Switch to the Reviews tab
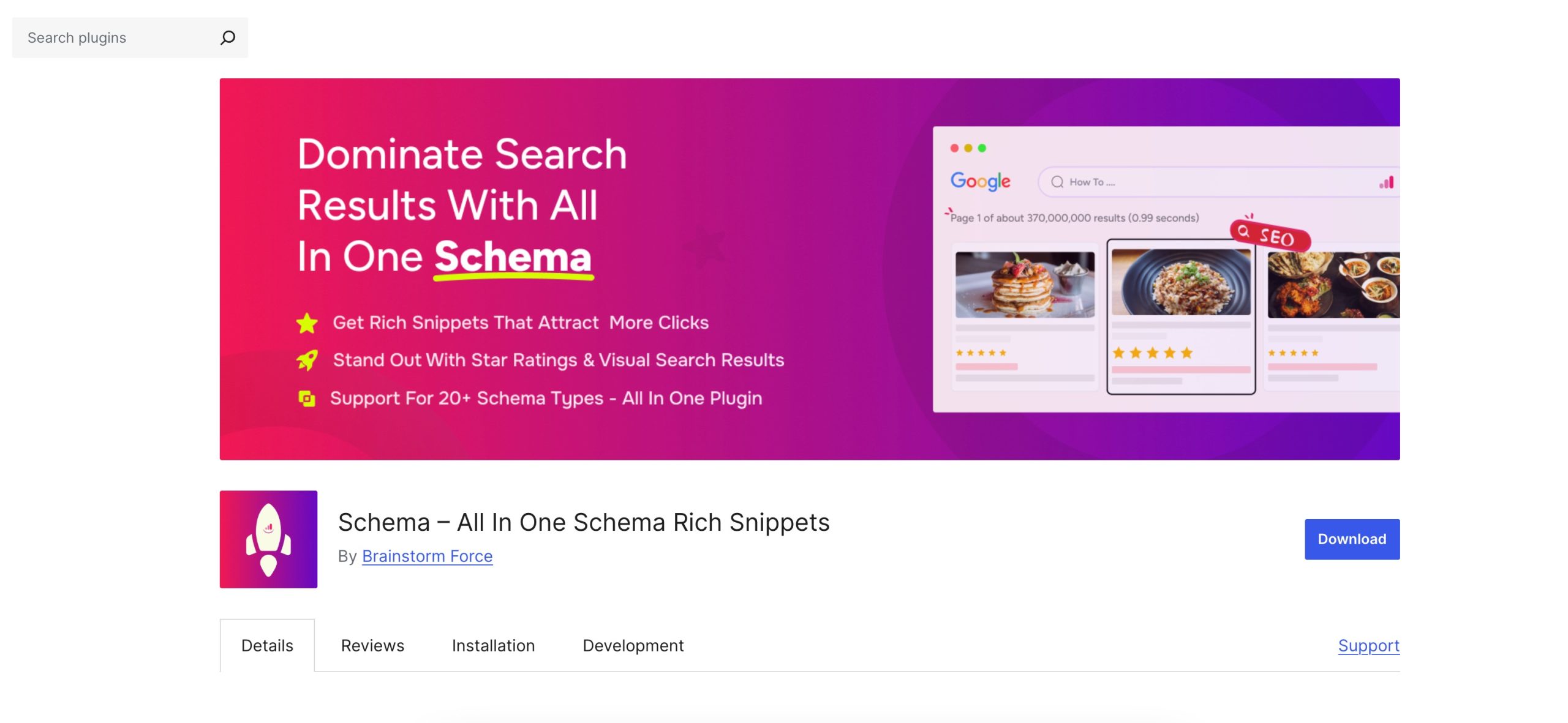1568x723 pixels. 372,645
